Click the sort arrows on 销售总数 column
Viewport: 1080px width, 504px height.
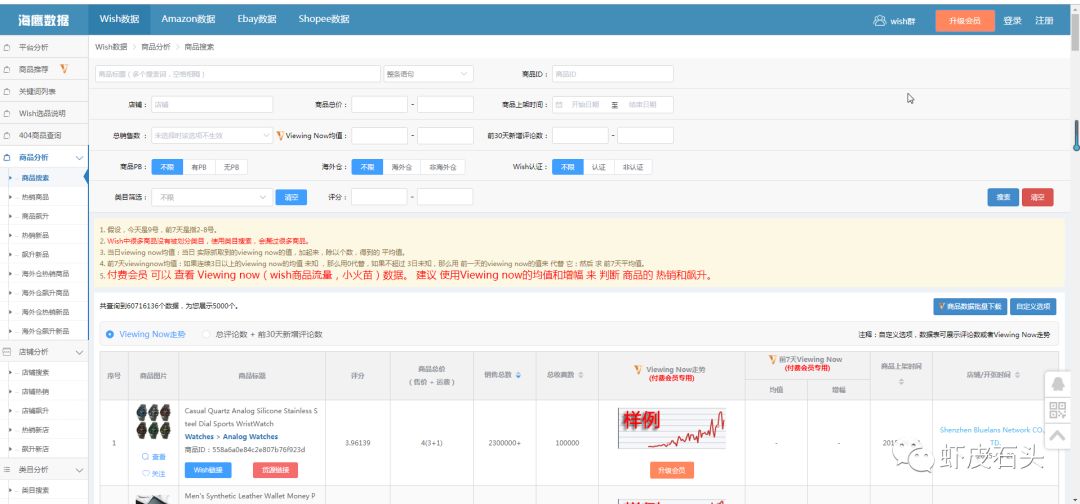518,375
